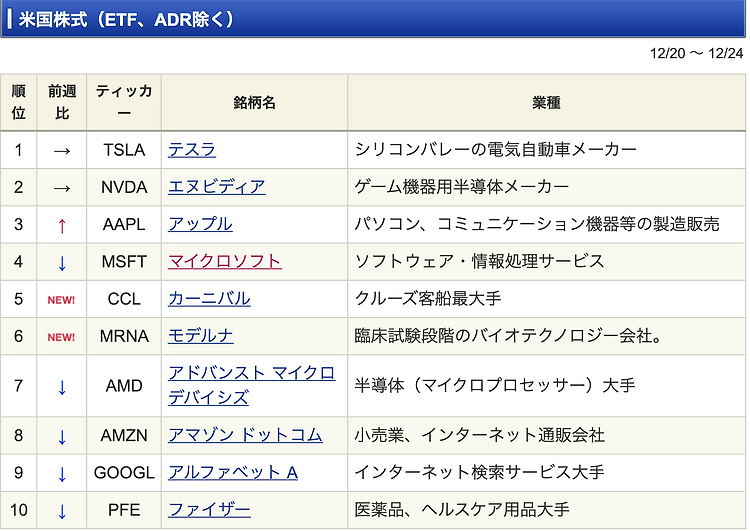Click the 銘柄名 column header
Image resolution: width=750 pixels, height=531 pixels.
pyautogui.click(x=254, y=102)
